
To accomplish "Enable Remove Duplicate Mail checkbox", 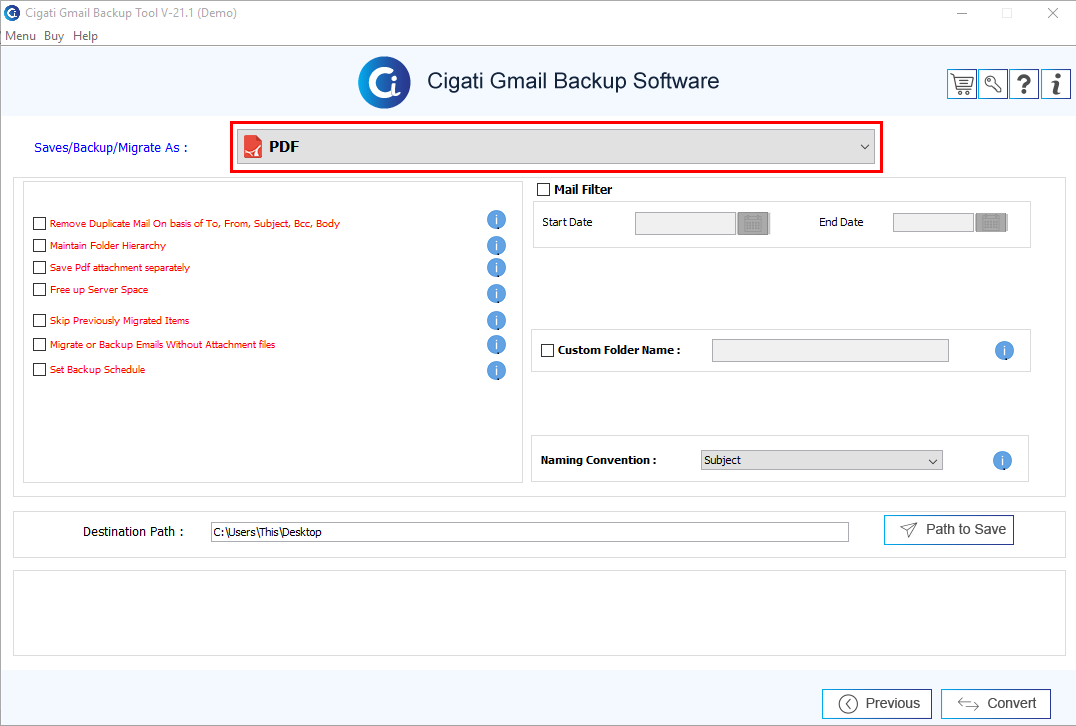I will 39,224.
